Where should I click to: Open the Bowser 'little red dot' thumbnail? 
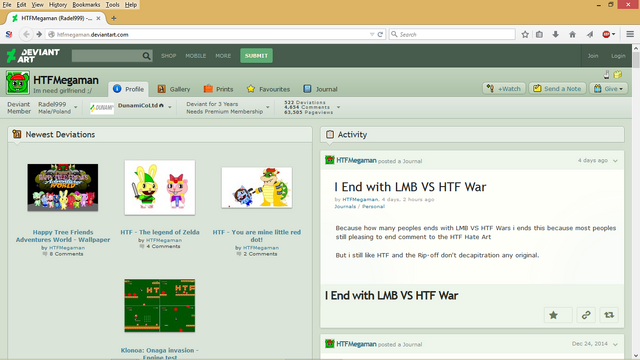(x=257, y=187)
